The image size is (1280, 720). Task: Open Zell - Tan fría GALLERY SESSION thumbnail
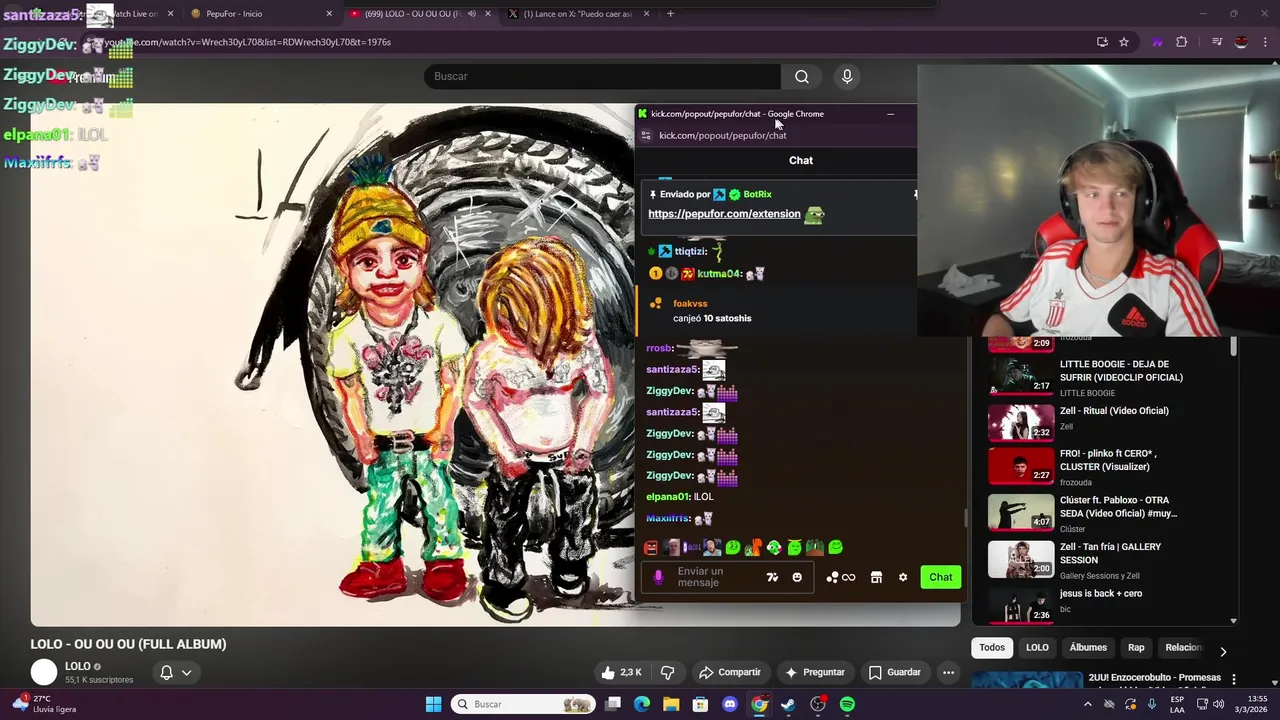click(1021, 559)
